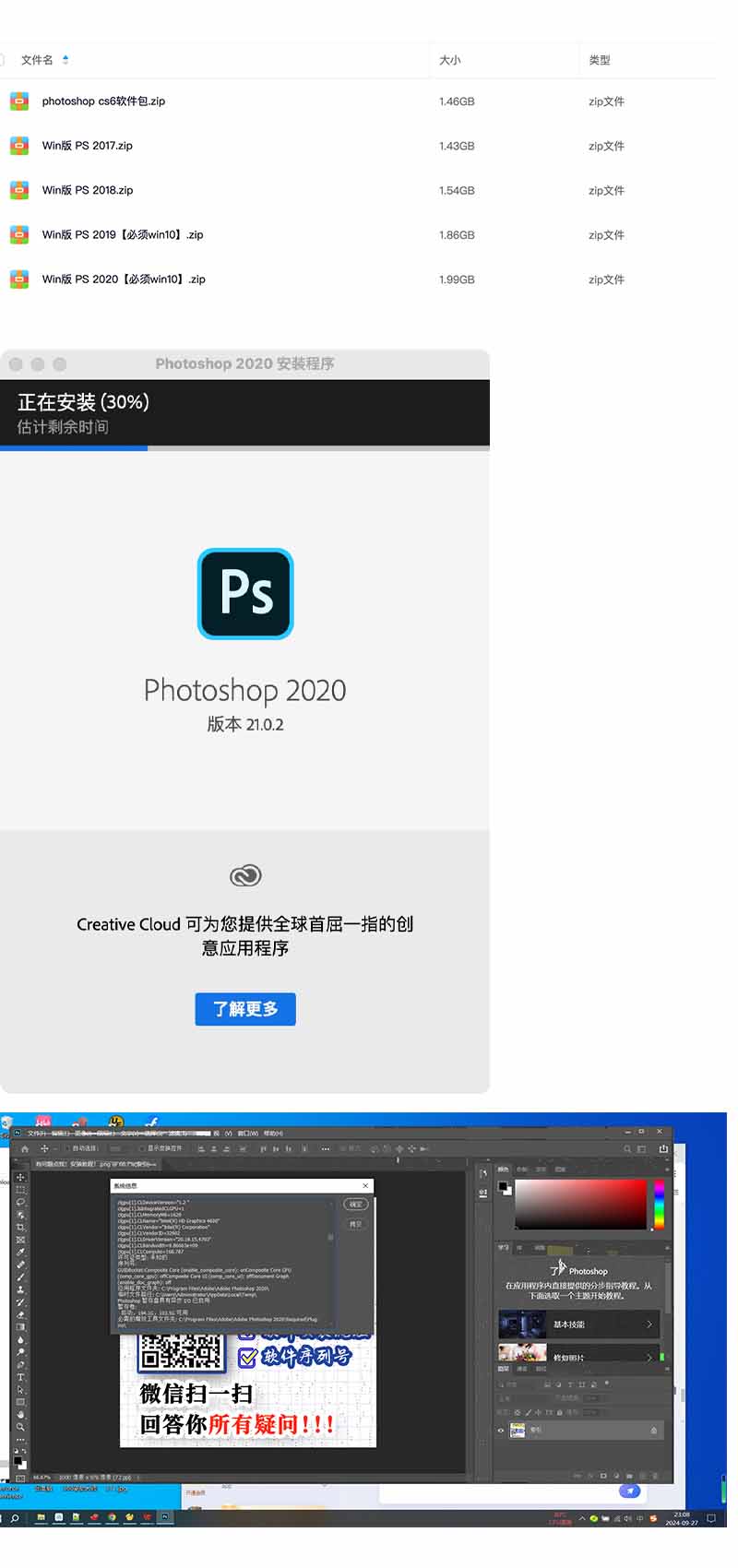Expand the 修饰照片 tutorial chevron
Viewport: 738px width, 1568px height.
(649, 1358)
